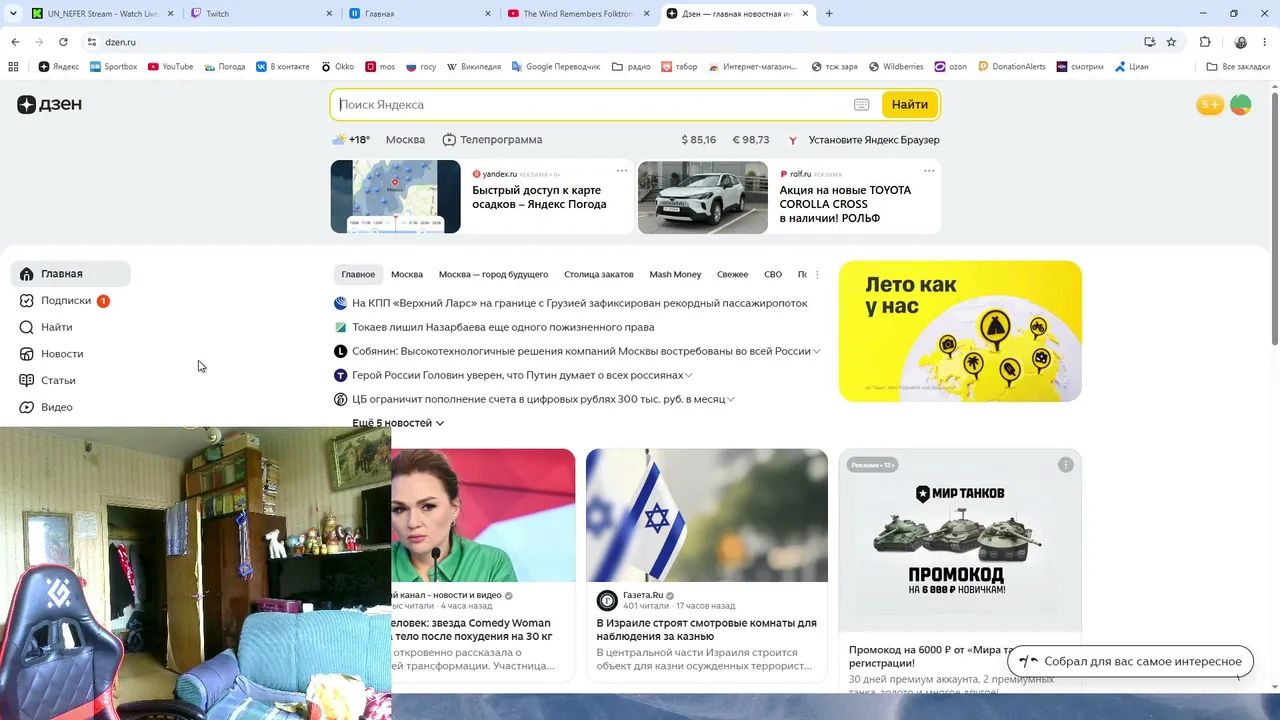Open the three-dot menu on yandex.ru ad
The width and height of the screenshot is (1280, 720).
[x=622, y=171]
